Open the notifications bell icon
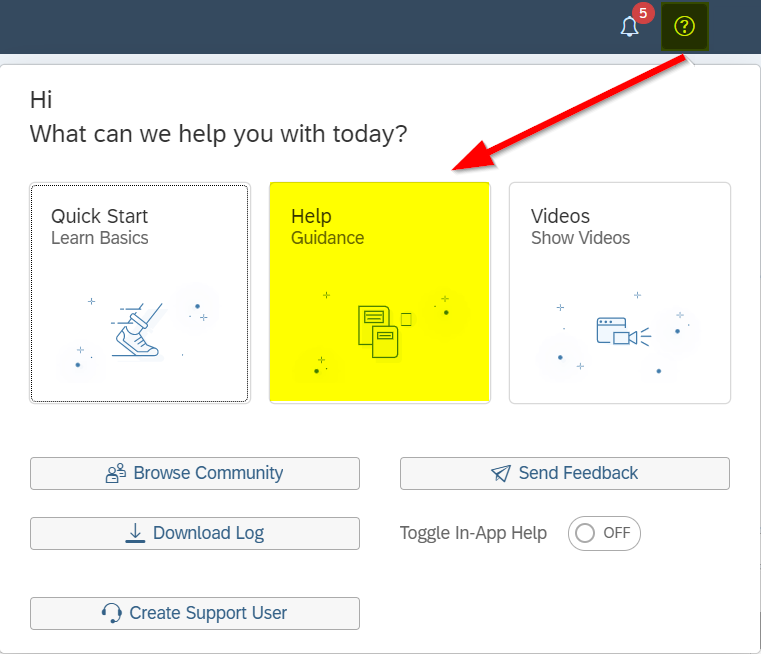The image size is (761, 654). pyautogui.click(x=629, y=27)
